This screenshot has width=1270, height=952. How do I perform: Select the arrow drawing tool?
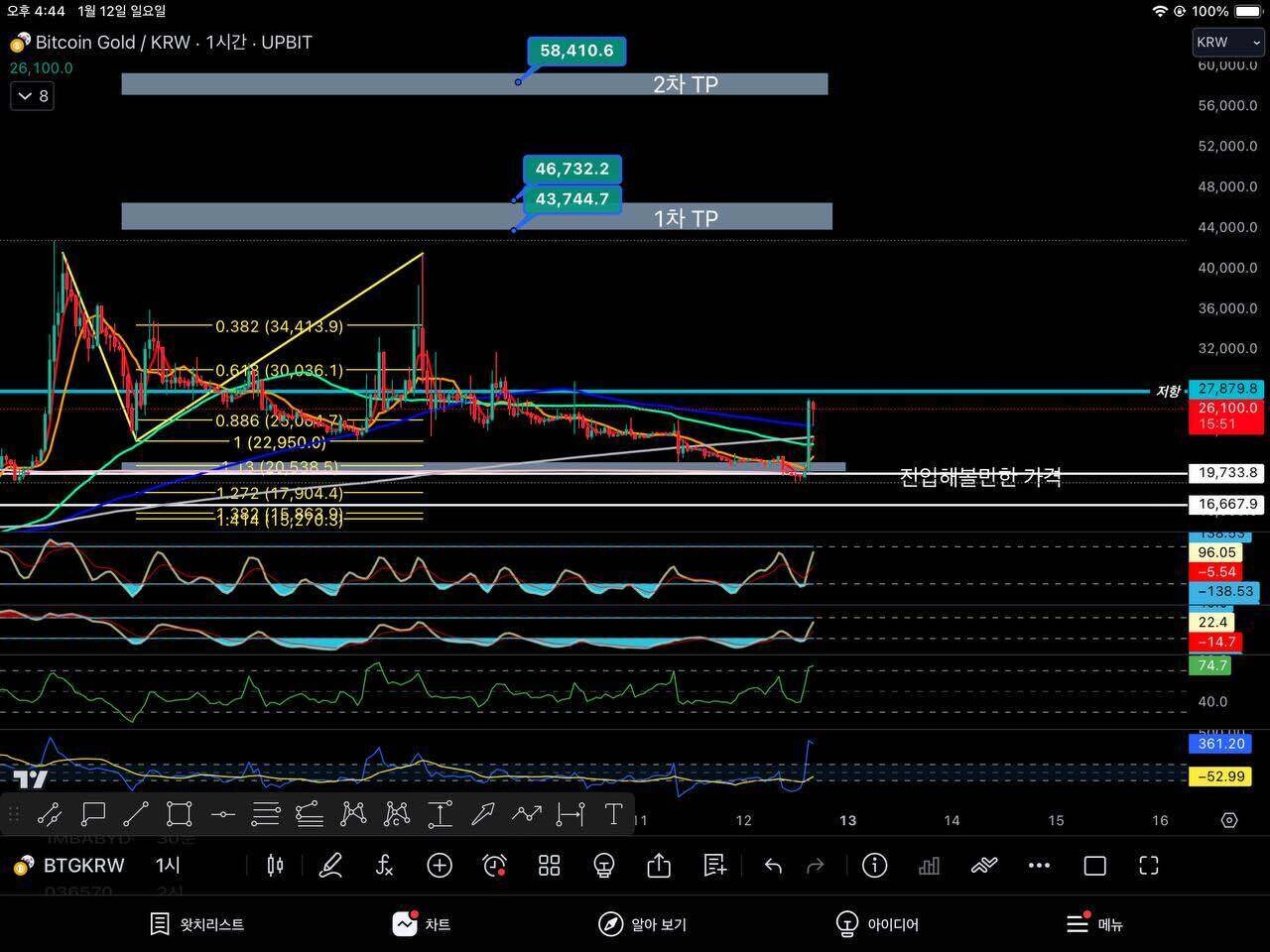483,814
